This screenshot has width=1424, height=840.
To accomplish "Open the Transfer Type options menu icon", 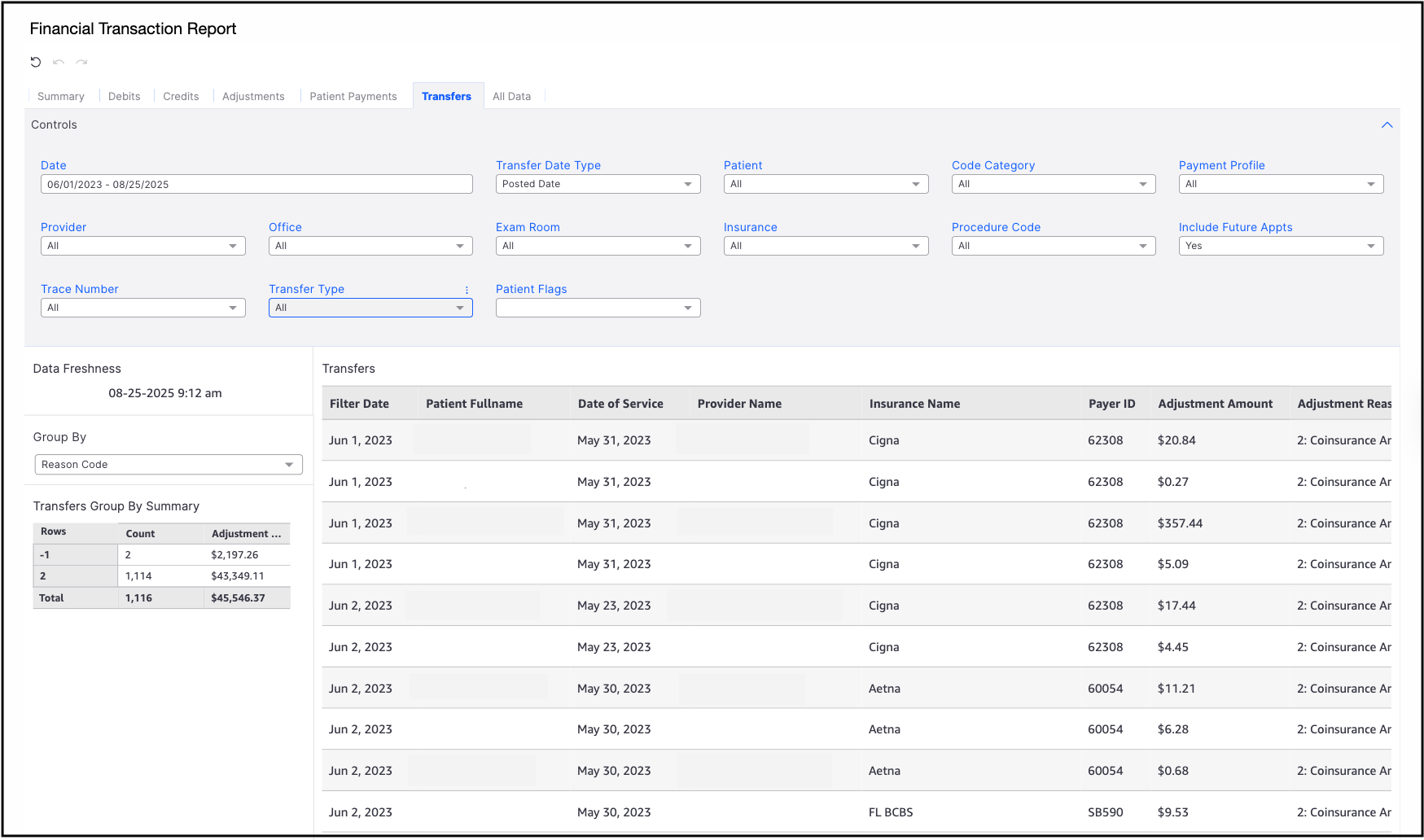I will (467, 290).
